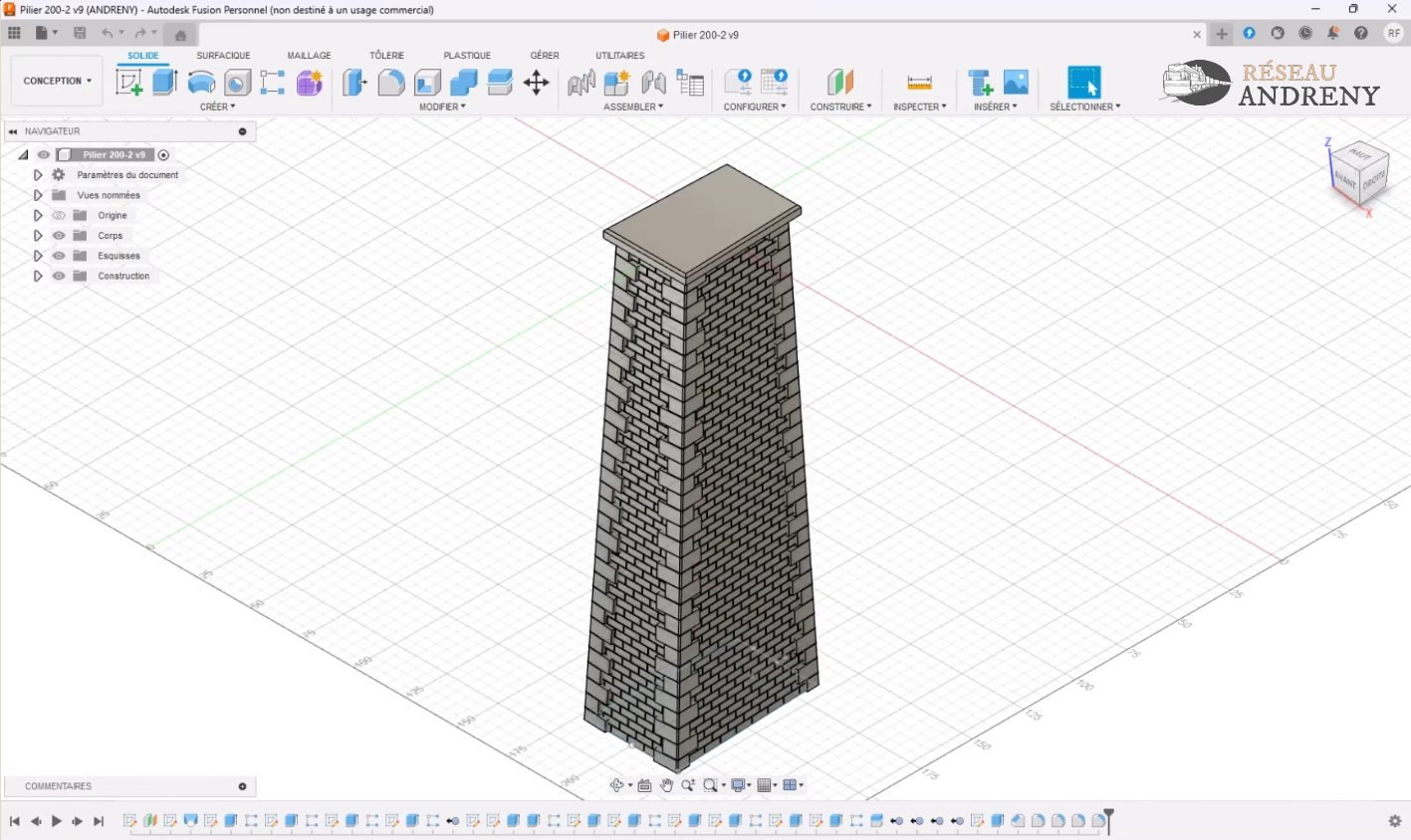Image resolution: width=1411 pixels, height=840 pixels.
Task: Click the Insert Image icon
Action: click(x=1016, y=82)
